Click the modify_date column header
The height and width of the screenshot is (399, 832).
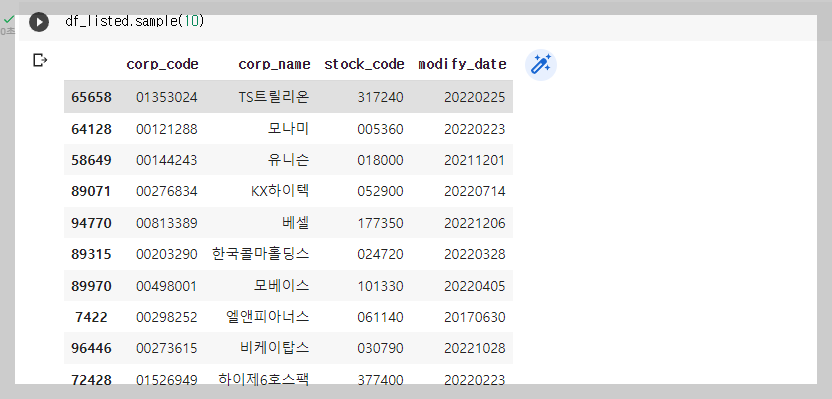(462, 65)
